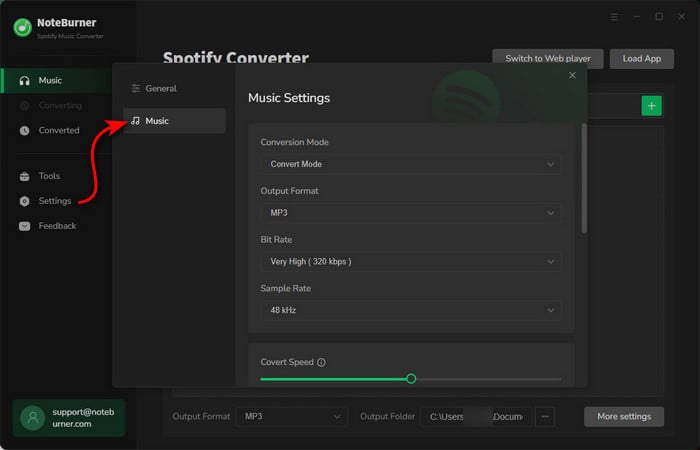Click the user avatar icon
700x450 pixels.
33,418
